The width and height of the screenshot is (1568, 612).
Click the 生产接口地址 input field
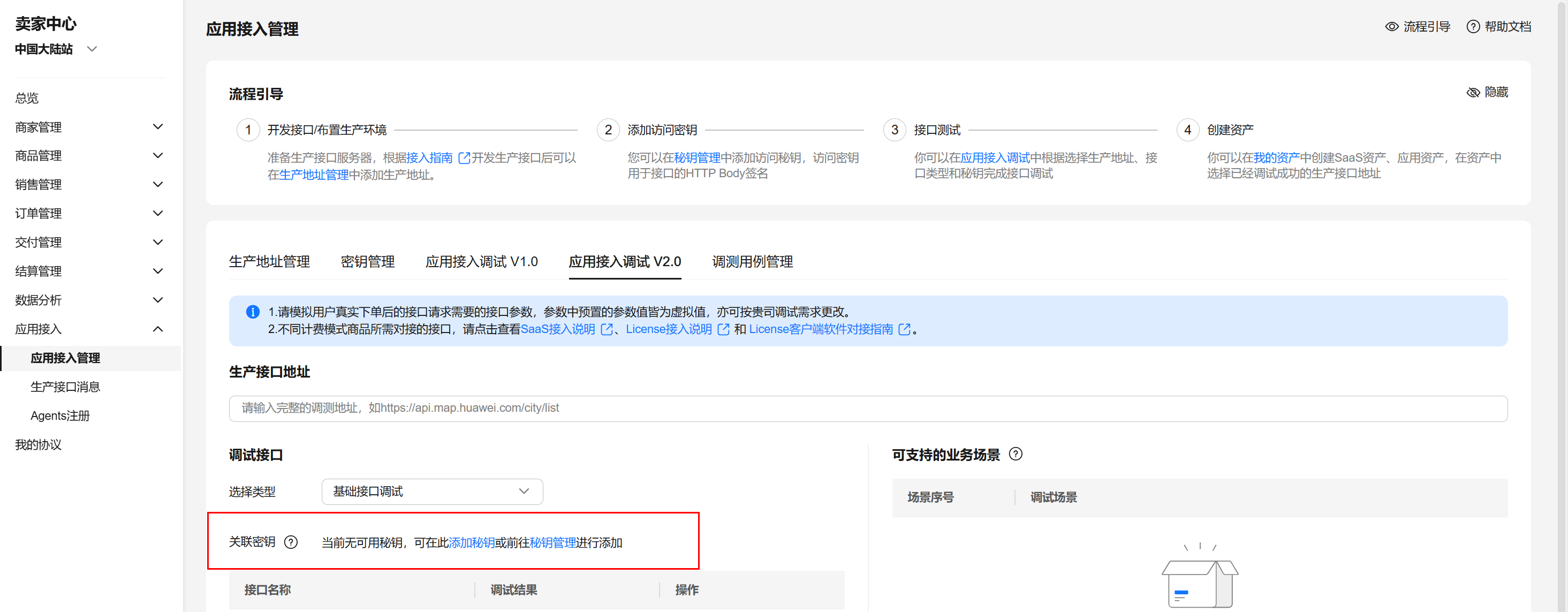pyautogui.click(x=867, y=408)
